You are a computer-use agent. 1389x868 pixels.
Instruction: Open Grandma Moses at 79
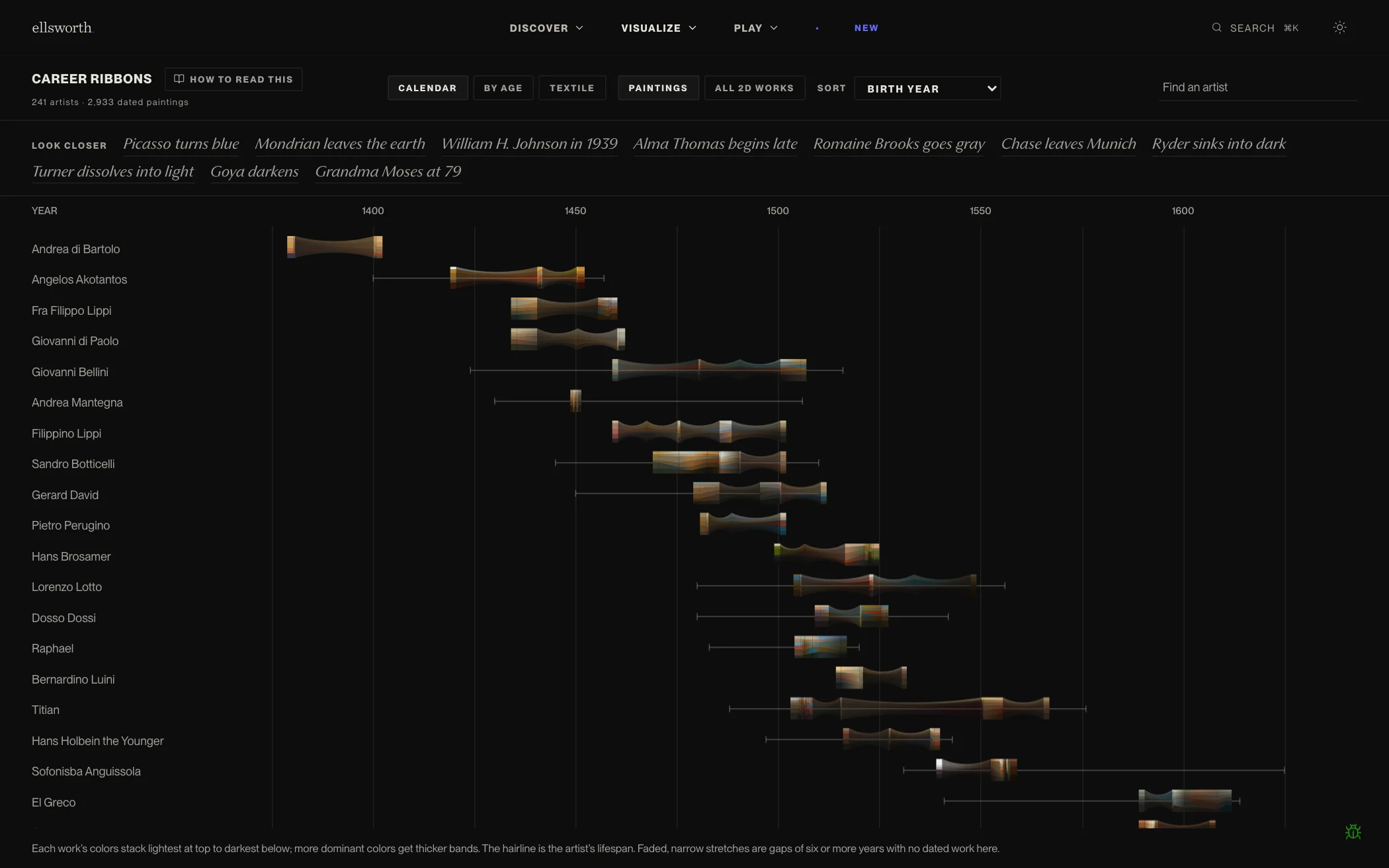tap(388, 172)
